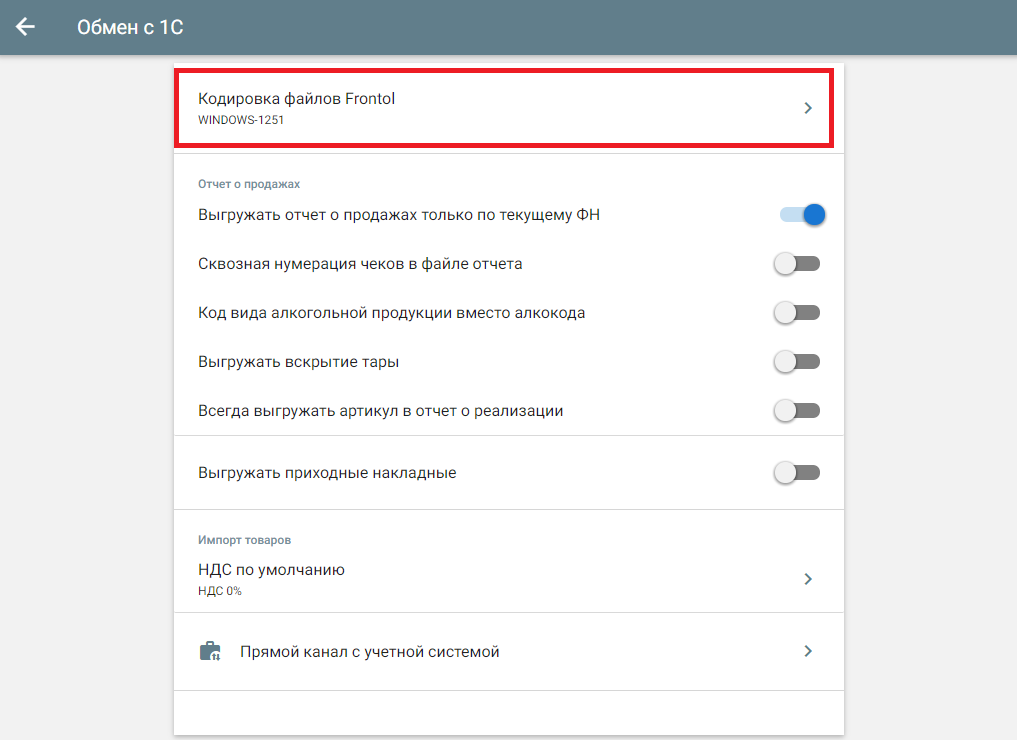This screenshot has width=1017, height=740.
Task: Enable Сквозная нумерация чеков toggle
Action: [797, 264]
